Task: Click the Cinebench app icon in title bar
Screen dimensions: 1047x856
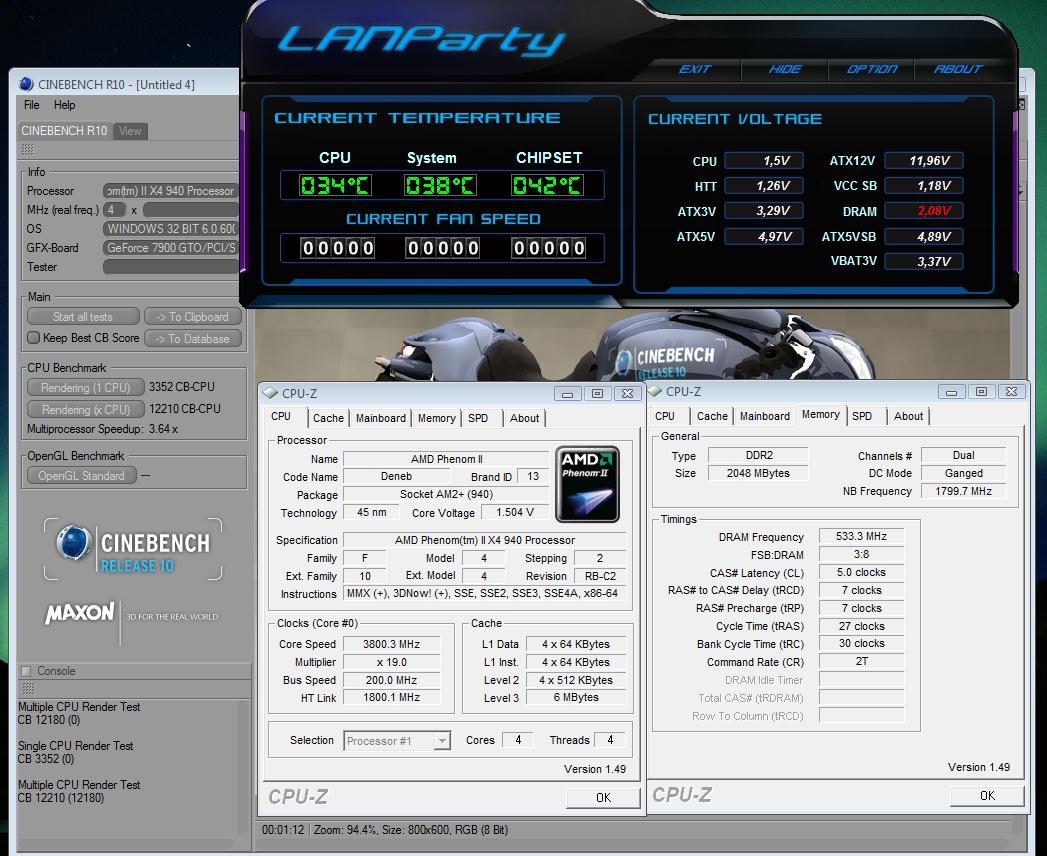Action: click(27, 84)
